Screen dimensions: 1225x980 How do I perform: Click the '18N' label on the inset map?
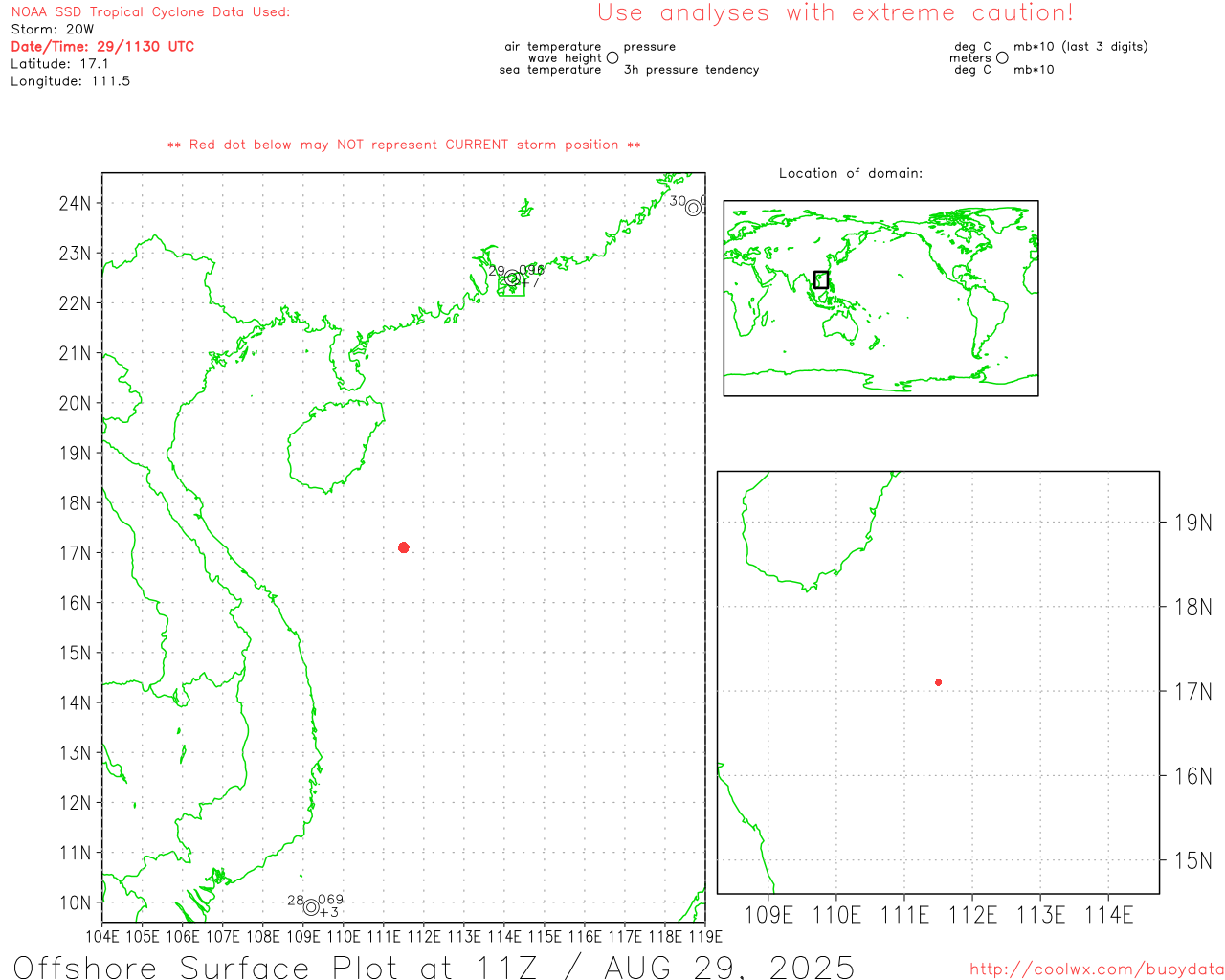click(1192, 607)
